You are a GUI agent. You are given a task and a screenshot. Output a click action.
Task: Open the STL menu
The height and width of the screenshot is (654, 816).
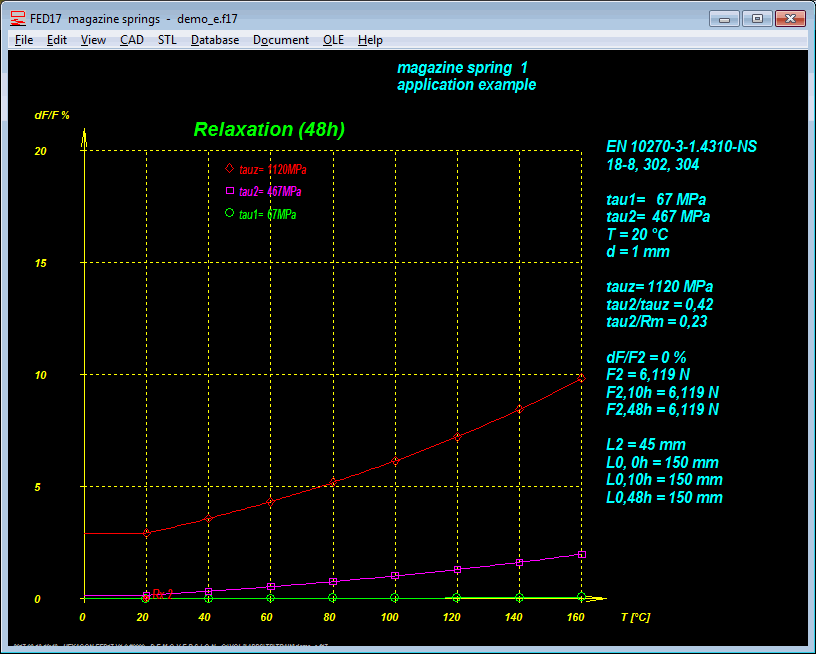[167, 40]
